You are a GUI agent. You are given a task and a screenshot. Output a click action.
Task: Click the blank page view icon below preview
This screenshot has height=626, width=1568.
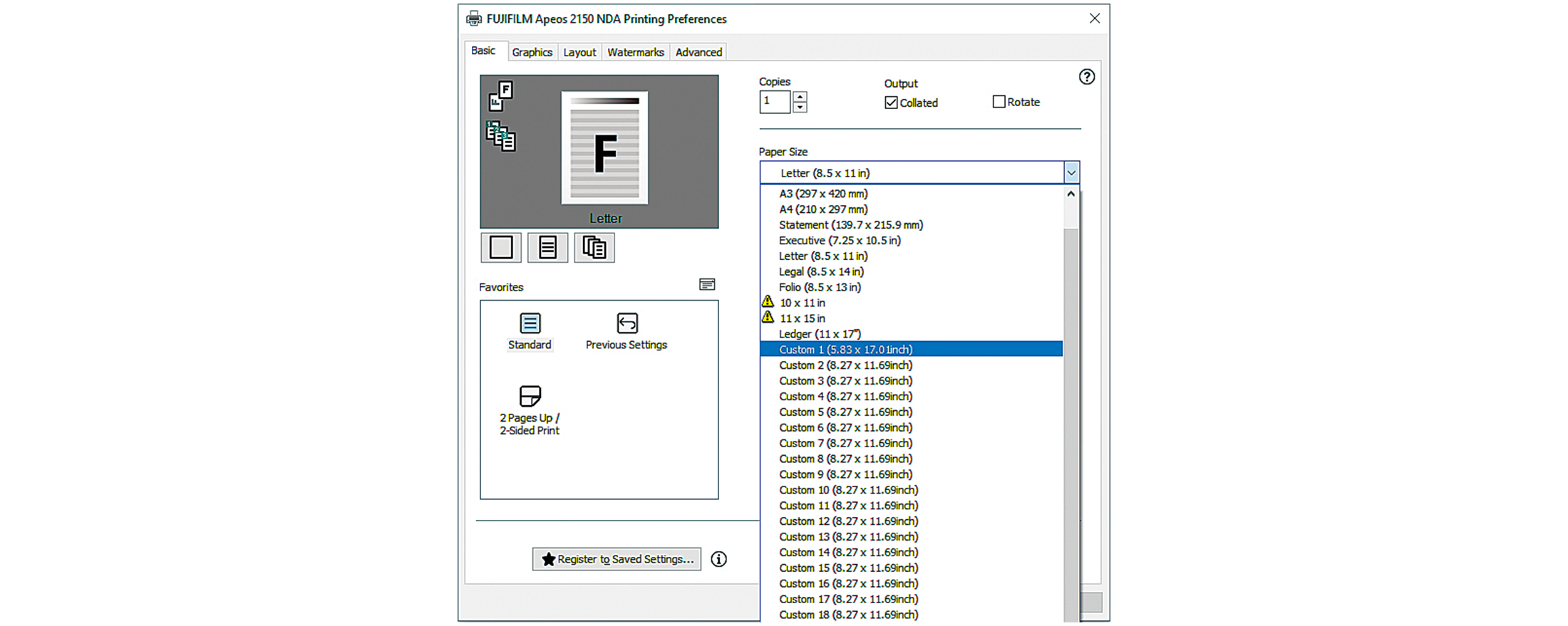point(501,248)
